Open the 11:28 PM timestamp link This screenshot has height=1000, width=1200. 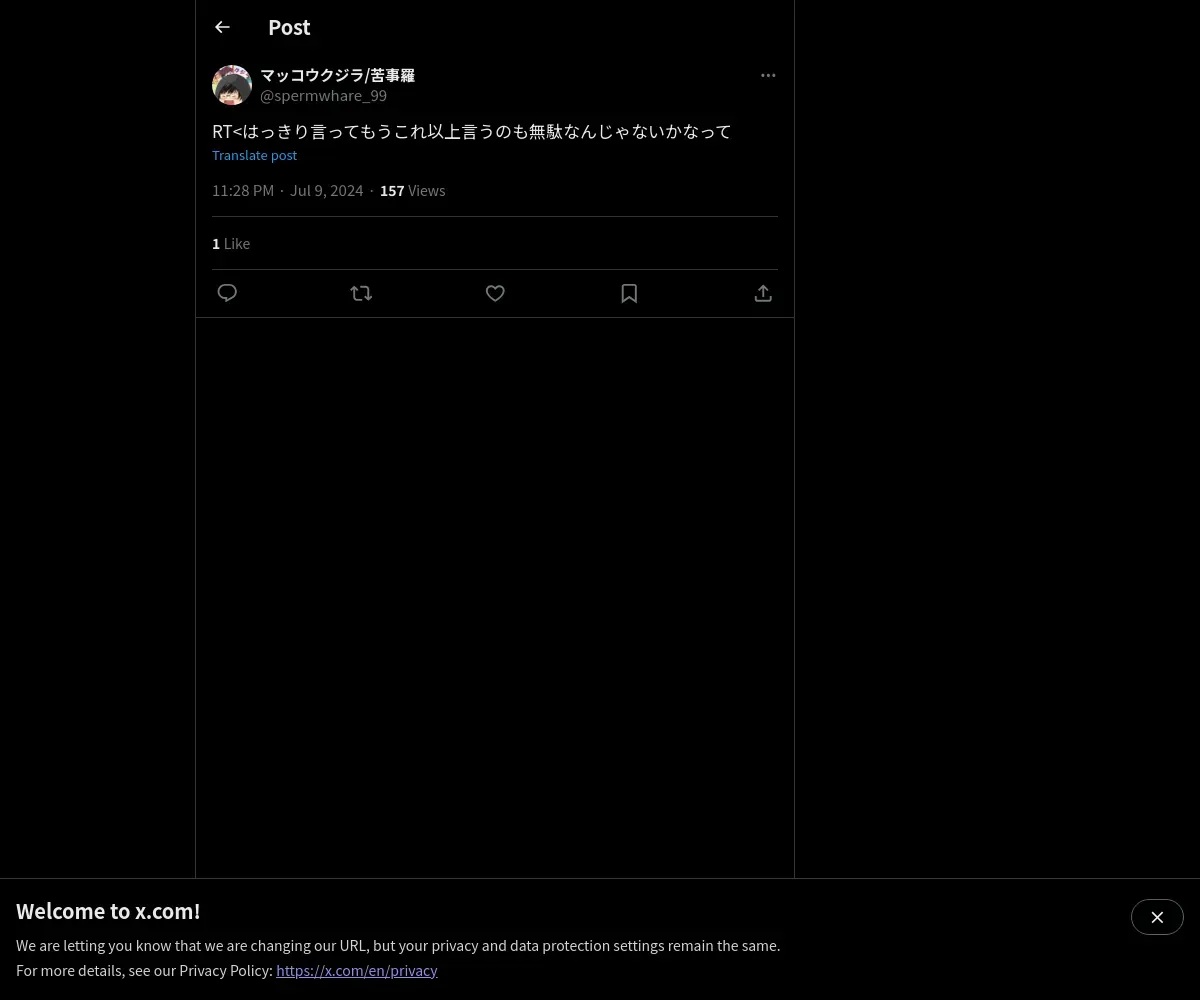243,190
